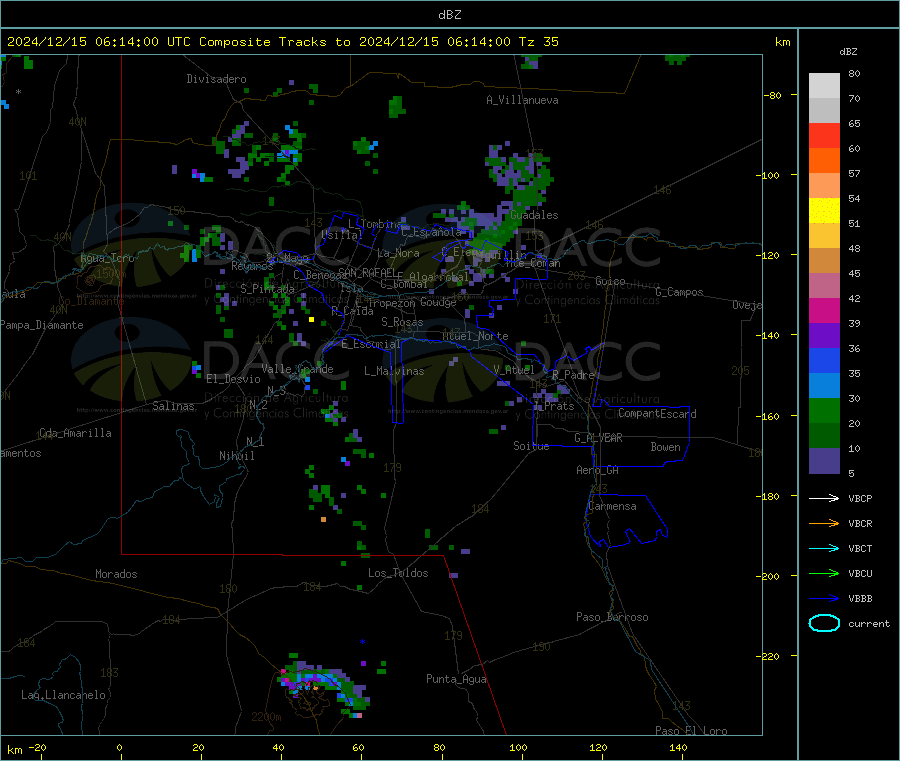
Task: Click the 'Pampa_Diamante' place label
Action: point(41,325)
